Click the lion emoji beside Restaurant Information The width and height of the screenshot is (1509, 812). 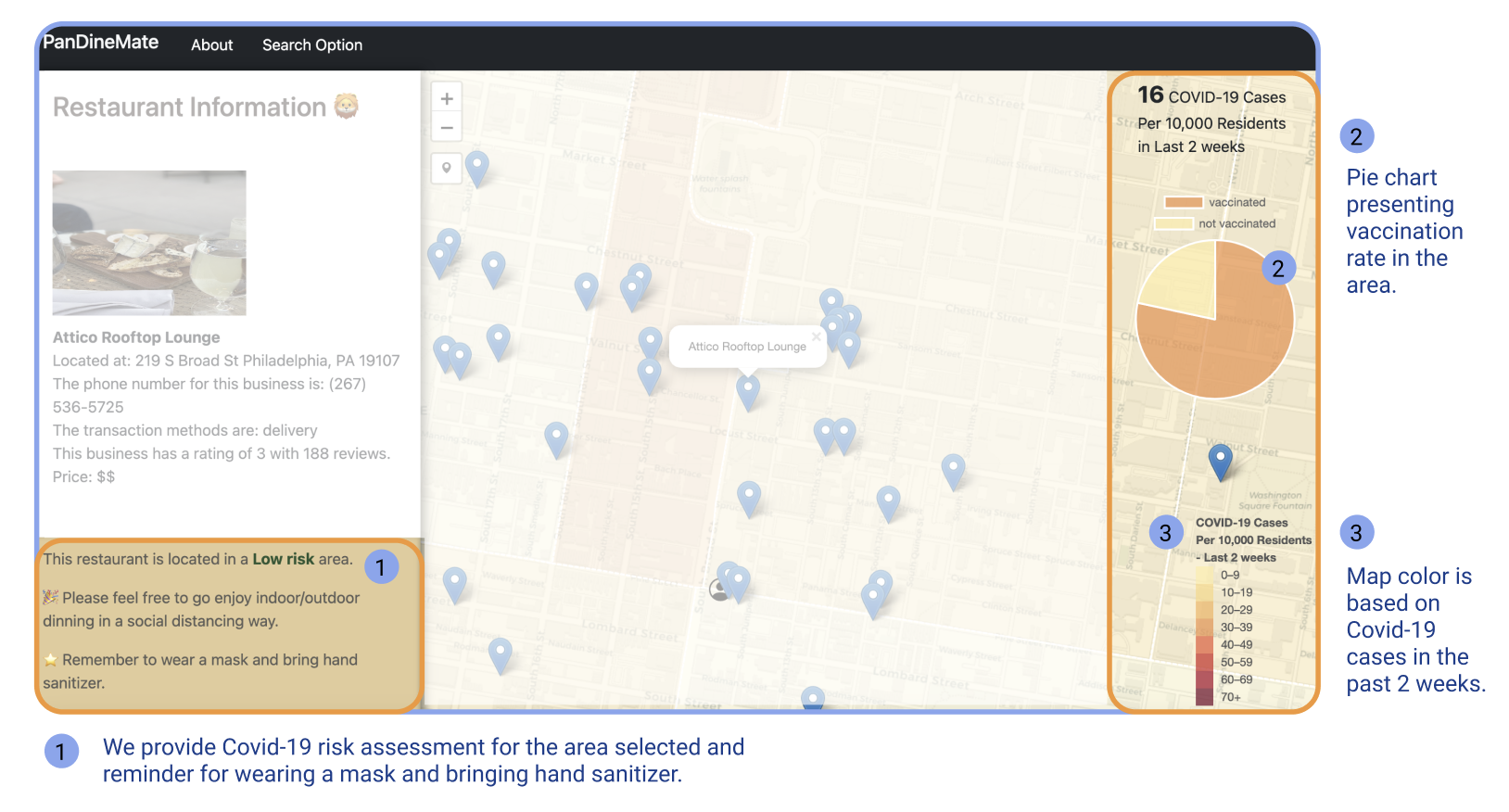347,106
